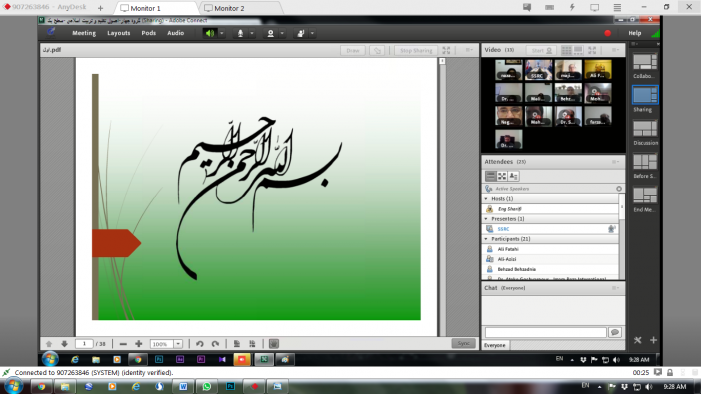Open Word from the Windows taskbar
701x394 pixels.
(x=183, y=386)
